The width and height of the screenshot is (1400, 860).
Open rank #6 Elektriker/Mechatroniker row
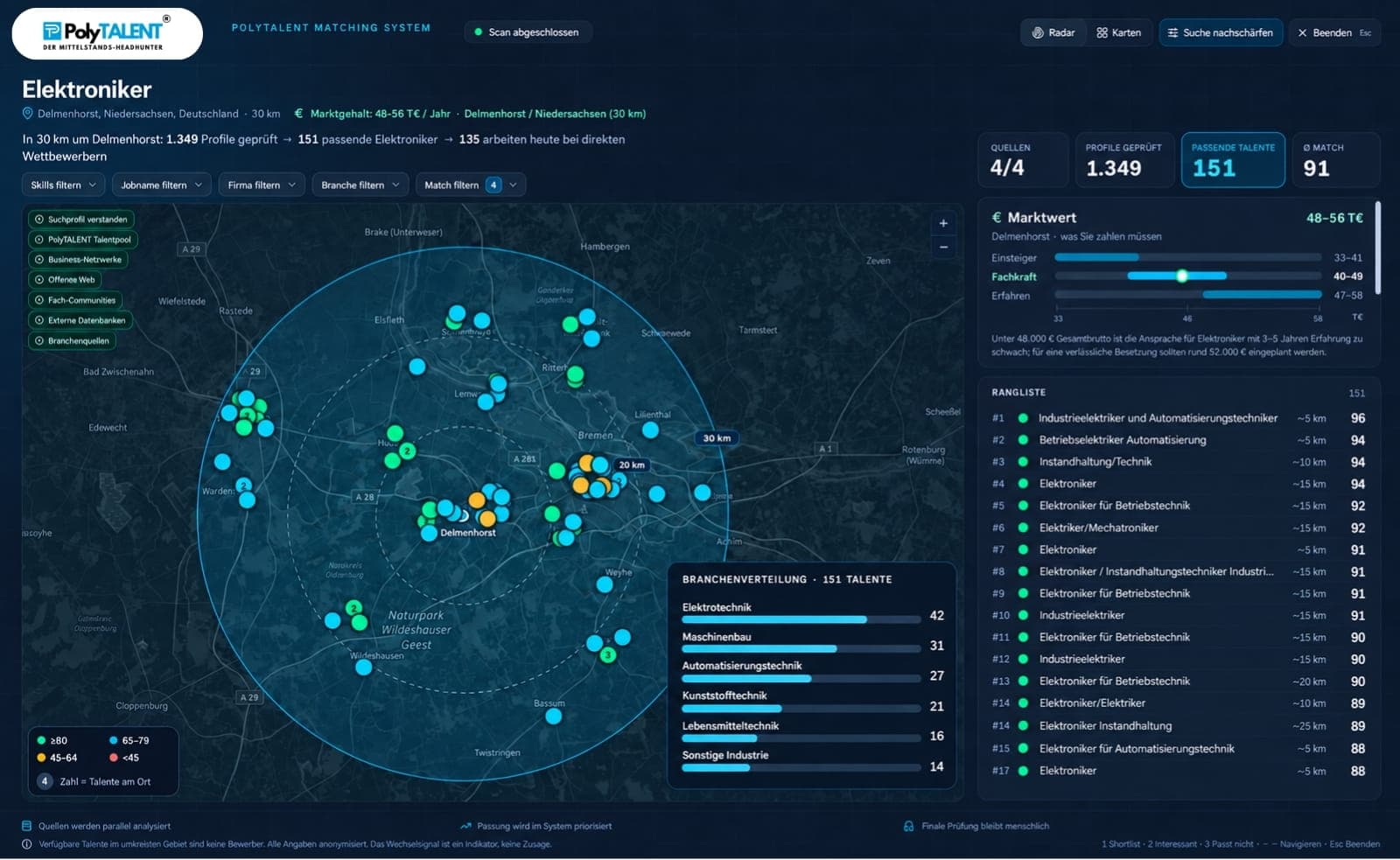(x=1178, y=528)
